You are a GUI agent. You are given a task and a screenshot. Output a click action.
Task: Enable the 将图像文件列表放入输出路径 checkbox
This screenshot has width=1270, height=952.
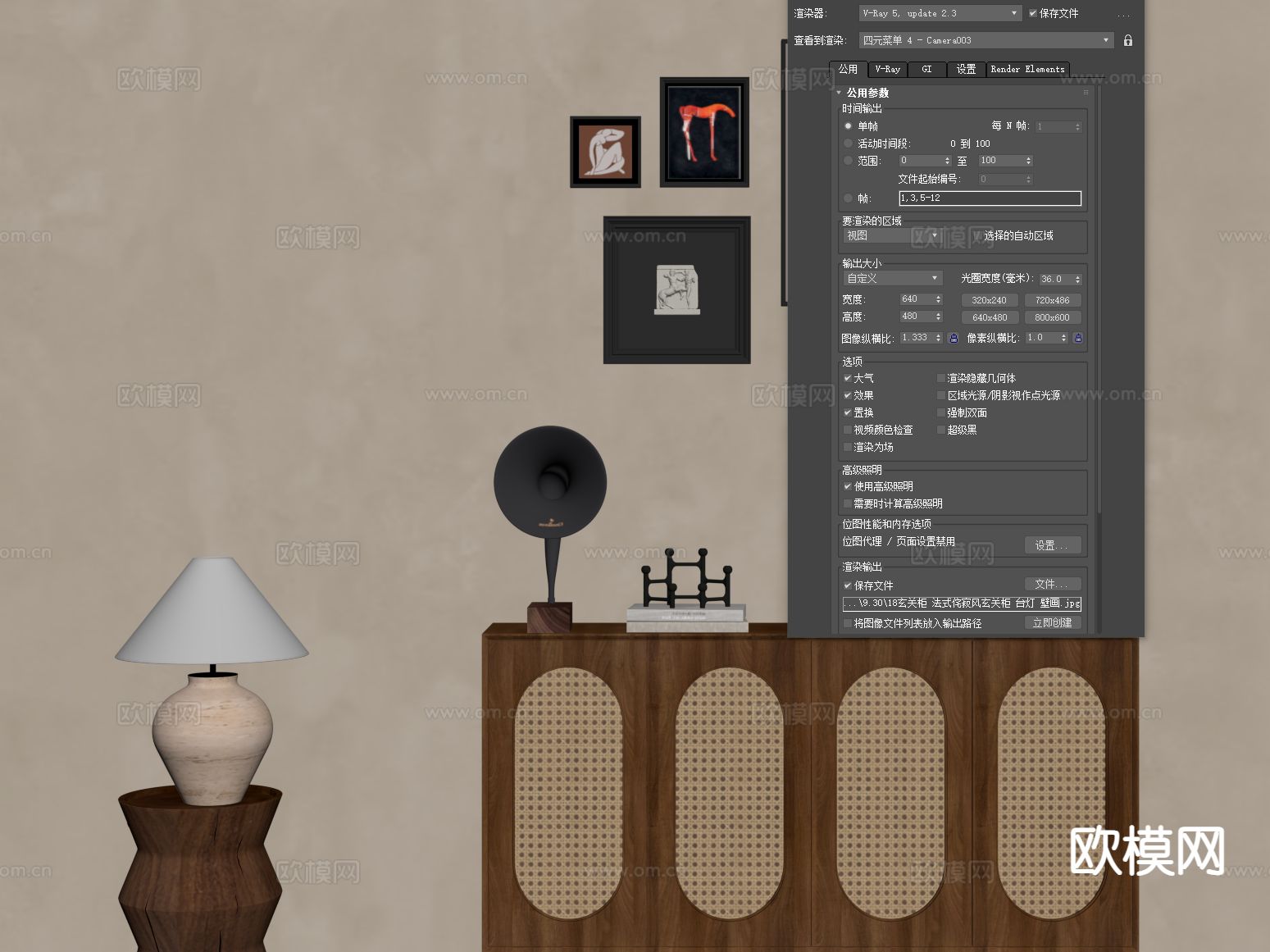click(848, 623)
